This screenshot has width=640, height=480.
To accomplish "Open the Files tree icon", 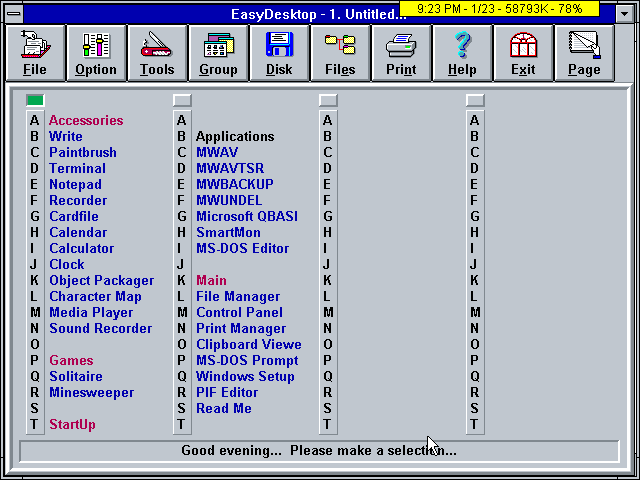I will (340, 53).
